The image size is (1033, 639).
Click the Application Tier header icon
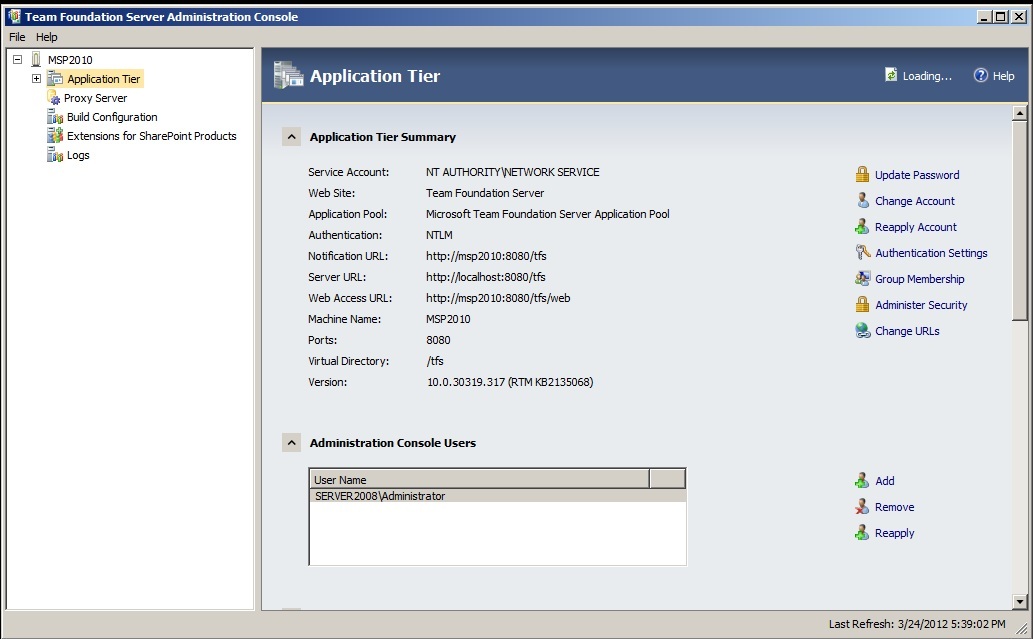click(289, 75)
